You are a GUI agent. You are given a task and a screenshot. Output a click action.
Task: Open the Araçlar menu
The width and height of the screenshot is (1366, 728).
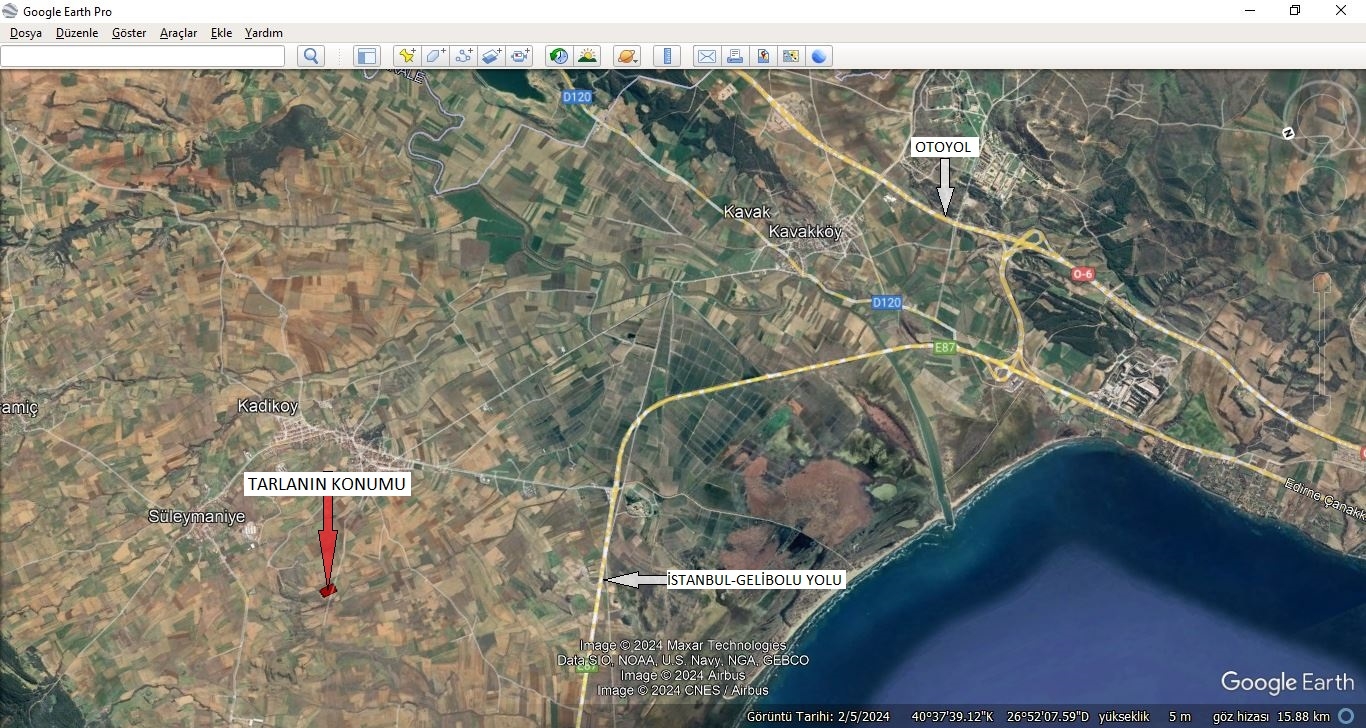pos(178,33)
